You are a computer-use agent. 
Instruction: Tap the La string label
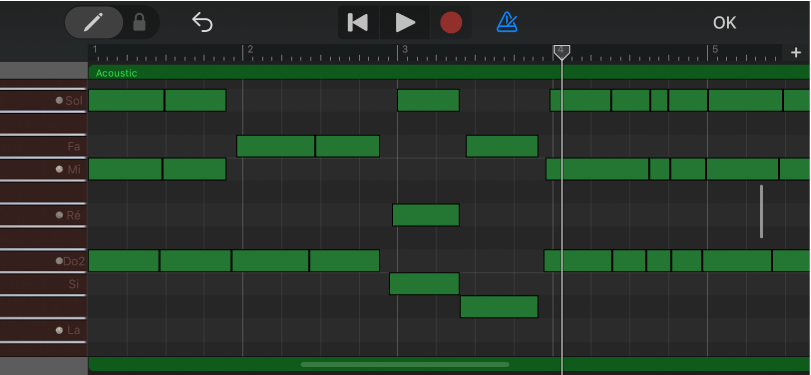coord(73,330)
